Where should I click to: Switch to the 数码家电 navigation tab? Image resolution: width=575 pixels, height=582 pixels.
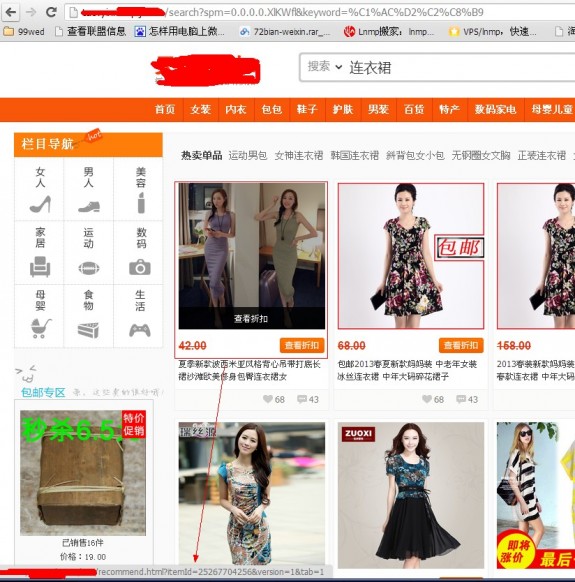(x=496, y=109)
